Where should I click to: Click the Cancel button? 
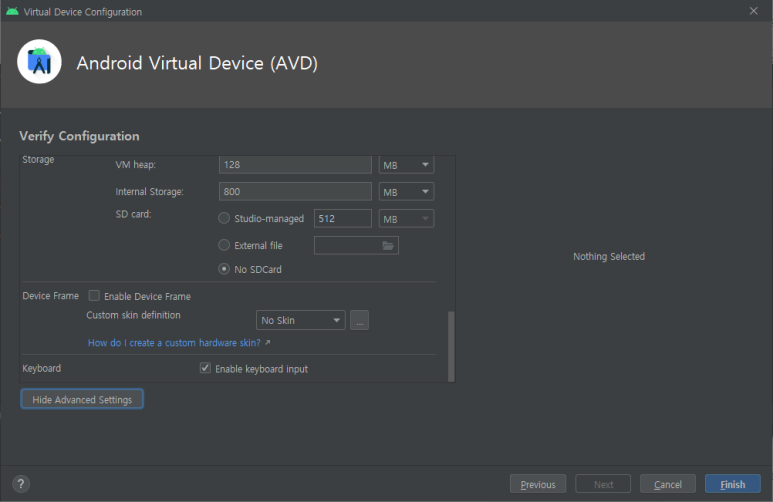tap(668, 484)
